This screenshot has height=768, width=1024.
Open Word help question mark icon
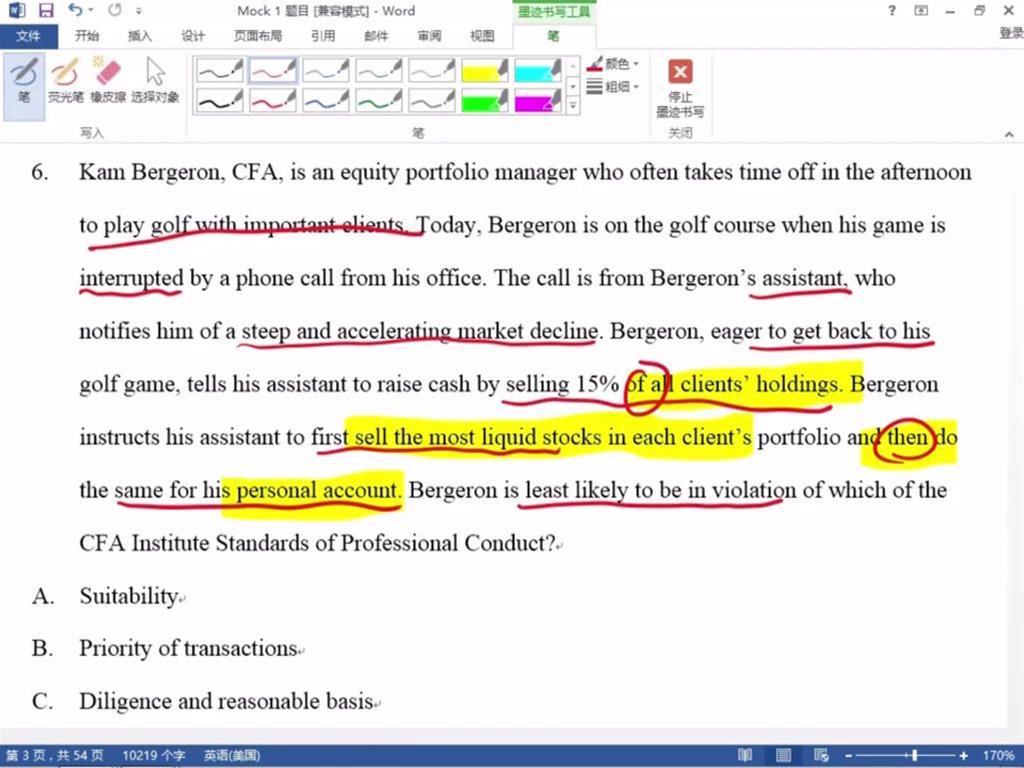pyautogui.click(x=891, y=11)
